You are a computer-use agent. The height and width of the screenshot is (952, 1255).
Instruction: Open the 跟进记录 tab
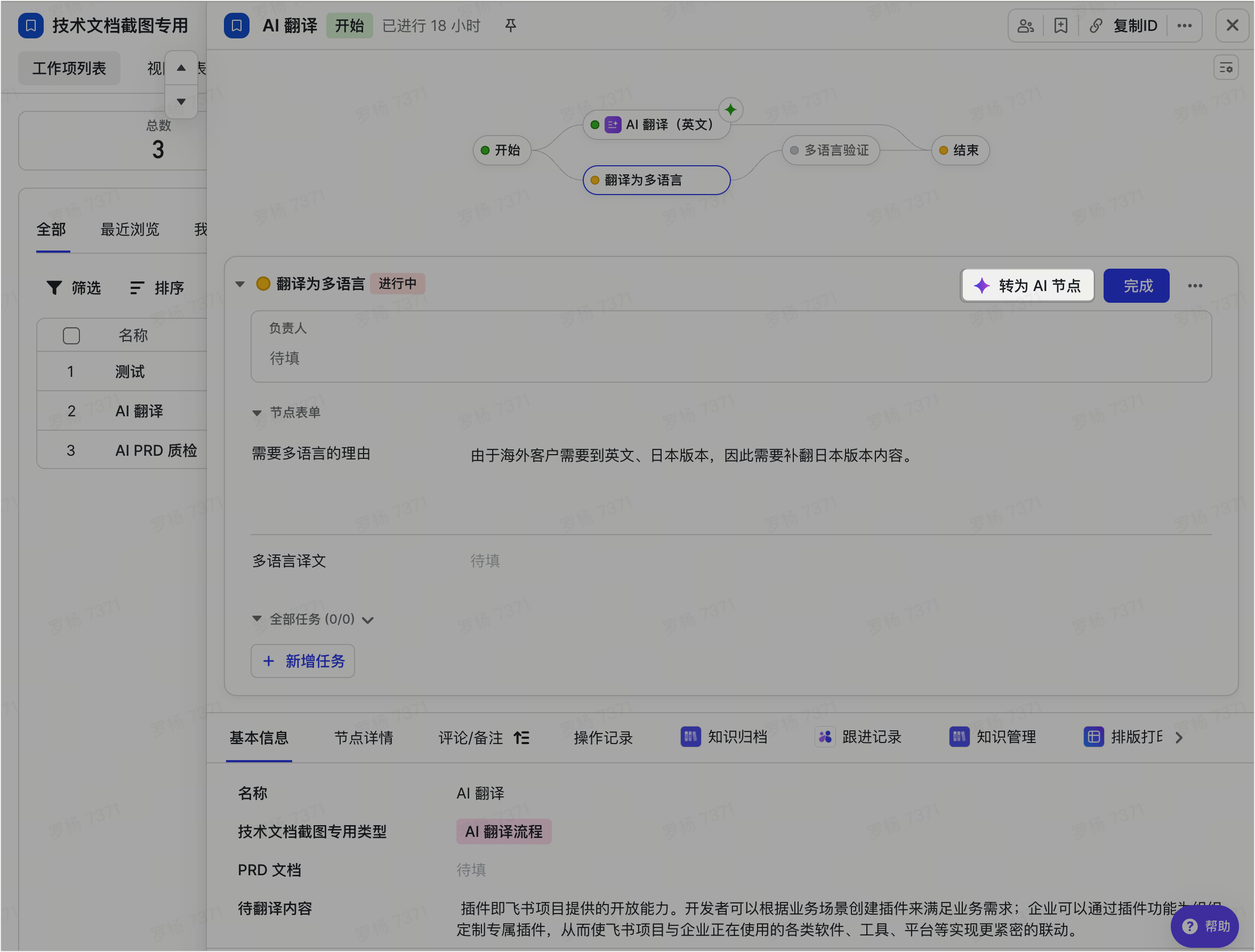pyautogui.click(x=858, y=738)
